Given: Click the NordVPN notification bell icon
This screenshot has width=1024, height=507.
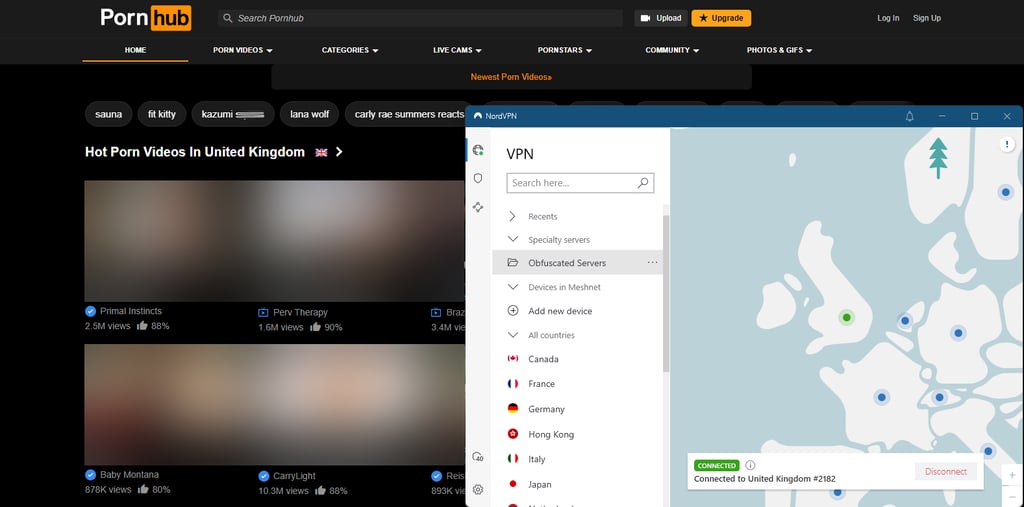Looking at the screenshot, I should (x=910, y=116).
